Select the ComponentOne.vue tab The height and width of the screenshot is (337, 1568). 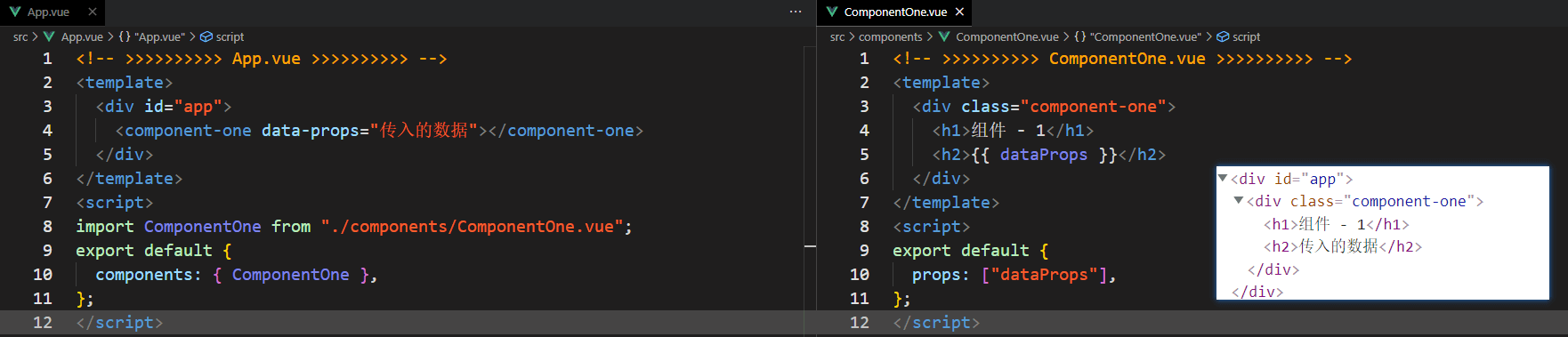[894, 12]
